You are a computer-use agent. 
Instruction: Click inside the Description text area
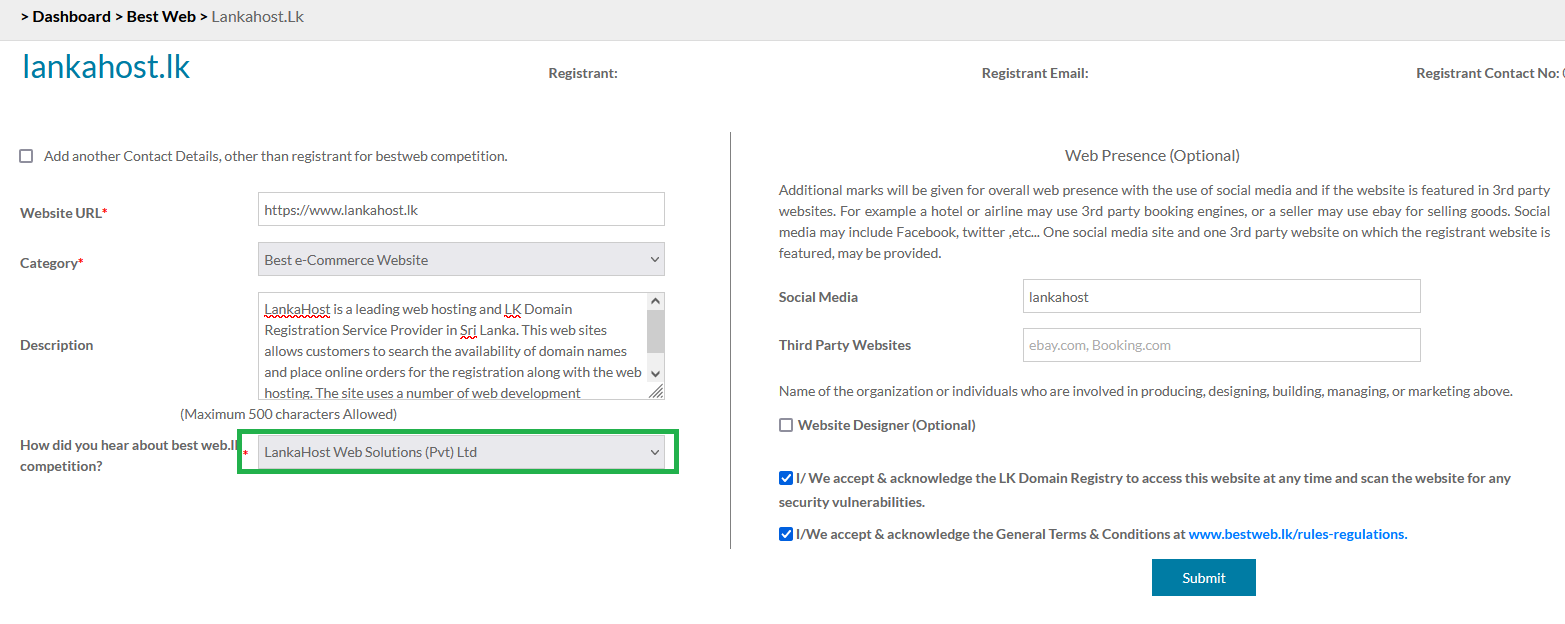tap(452, 346)
